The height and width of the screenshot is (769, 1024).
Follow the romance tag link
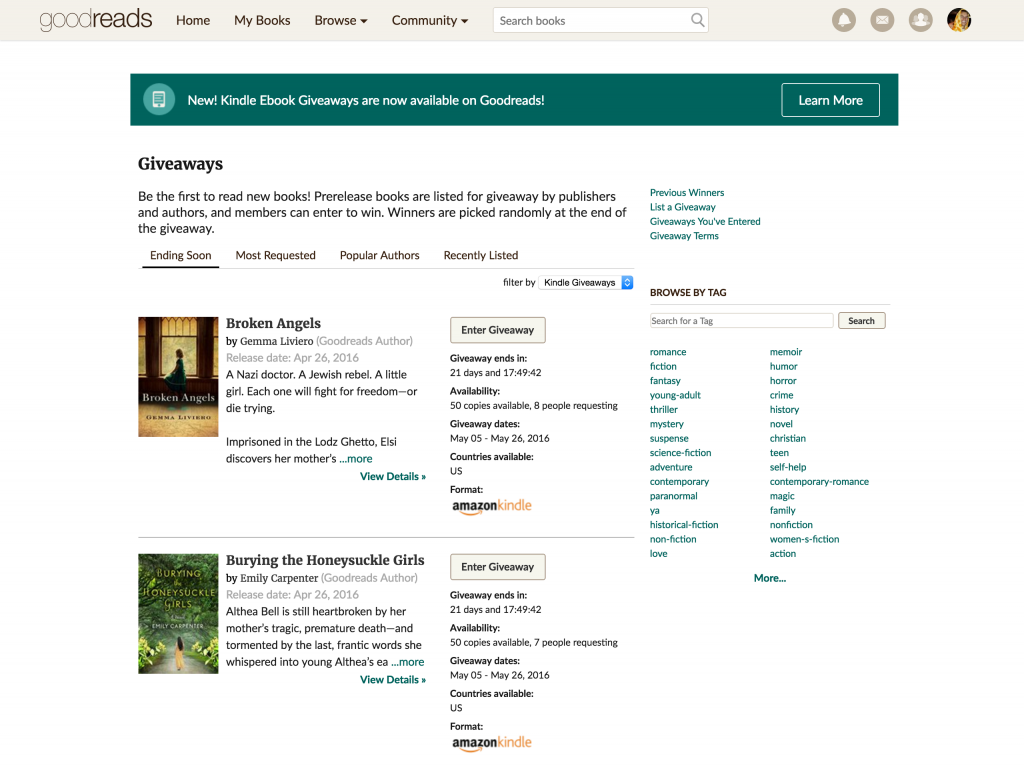pos(667,351)
